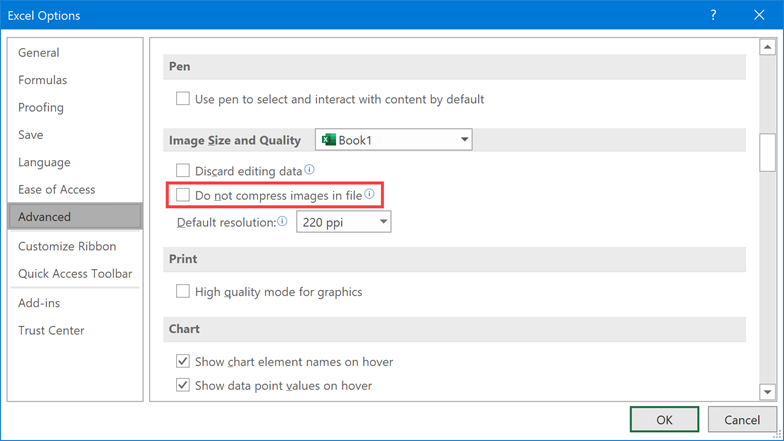Close the Excel Options dialog
Screen dimensions: 784x441
759,15
